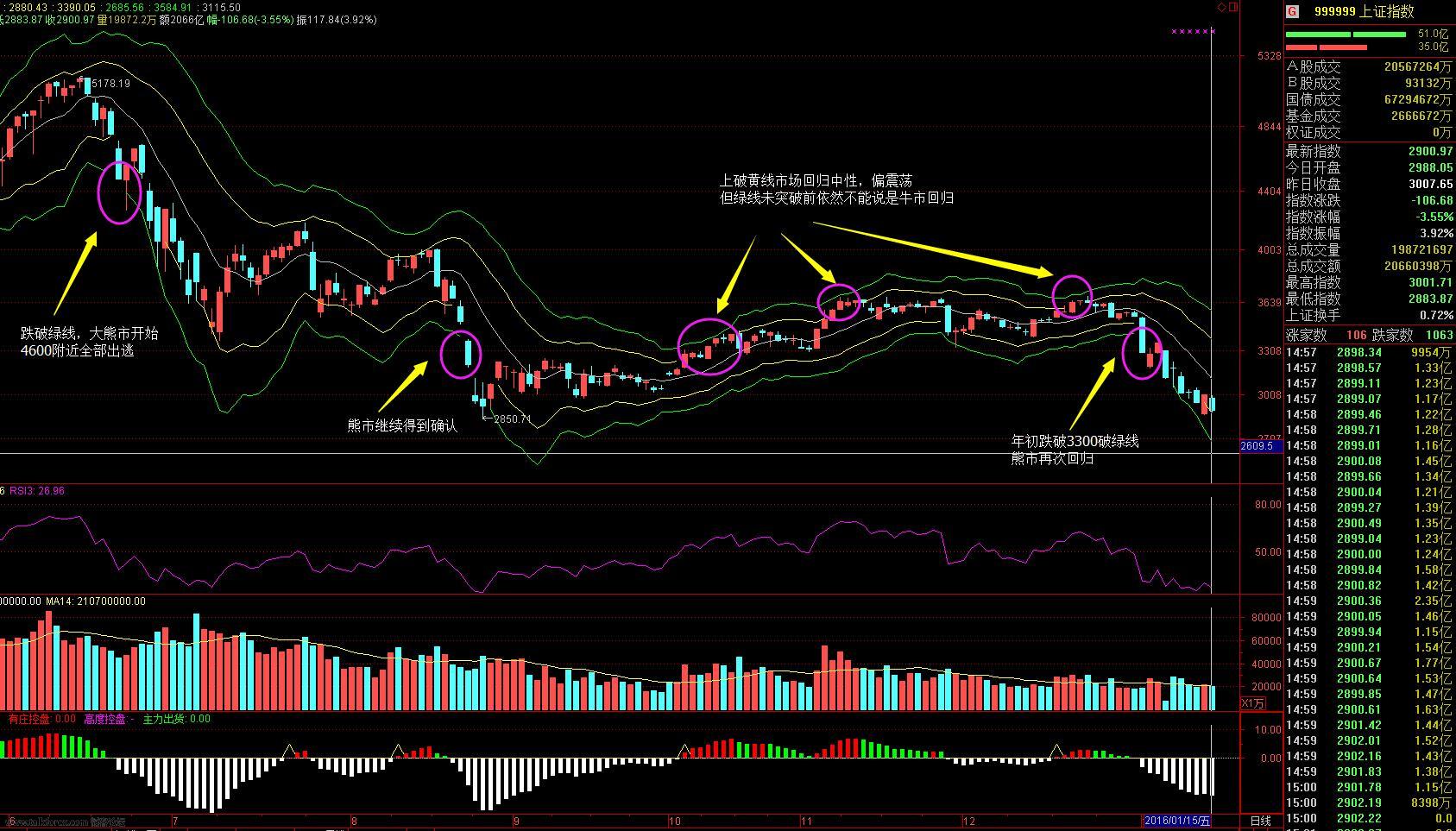The width and height of the screenshot is (1456, 831).
Task: Click the 5328 price axis label
Action: click(x=1269, y=56)
